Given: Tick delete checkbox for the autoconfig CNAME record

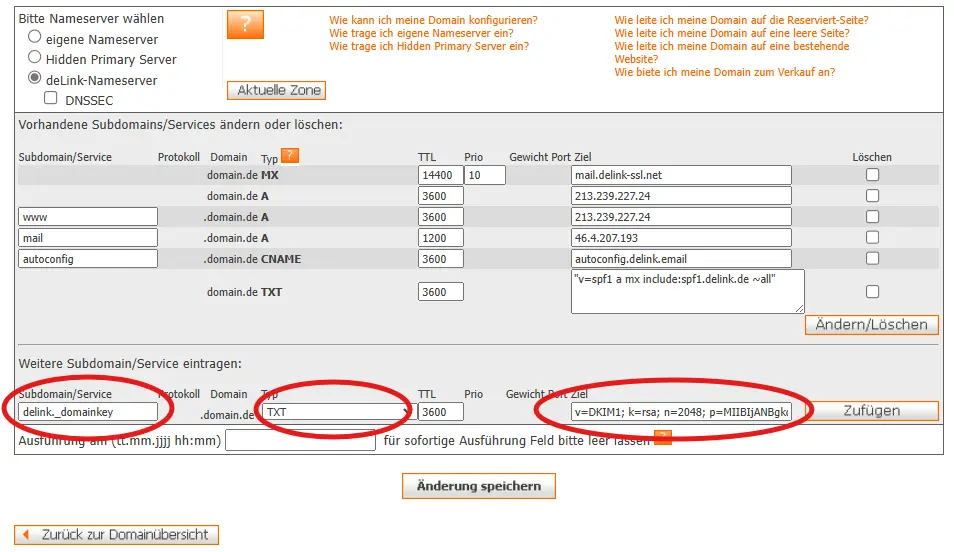Looking at the screenshot, I should click(x=872, y=259).
